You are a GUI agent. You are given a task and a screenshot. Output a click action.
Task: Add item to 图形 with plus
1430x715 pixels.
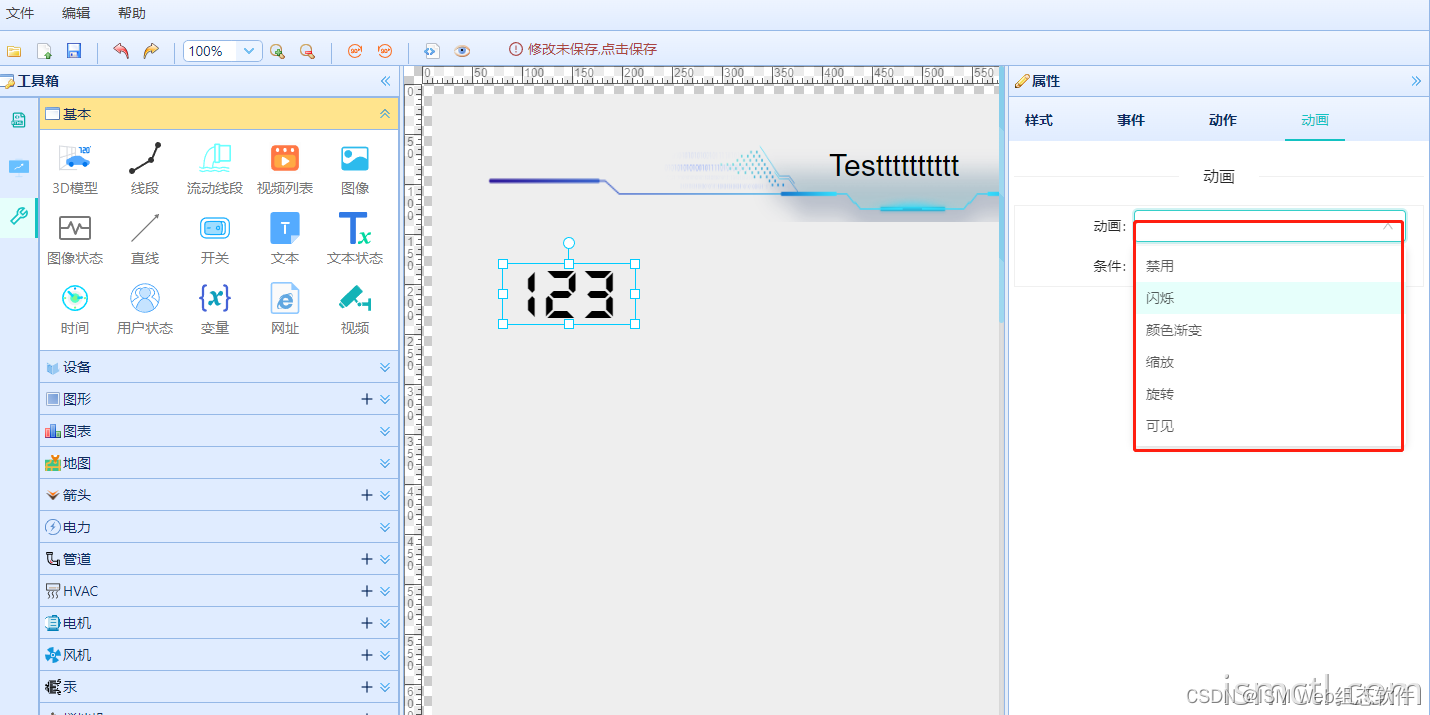367,399
